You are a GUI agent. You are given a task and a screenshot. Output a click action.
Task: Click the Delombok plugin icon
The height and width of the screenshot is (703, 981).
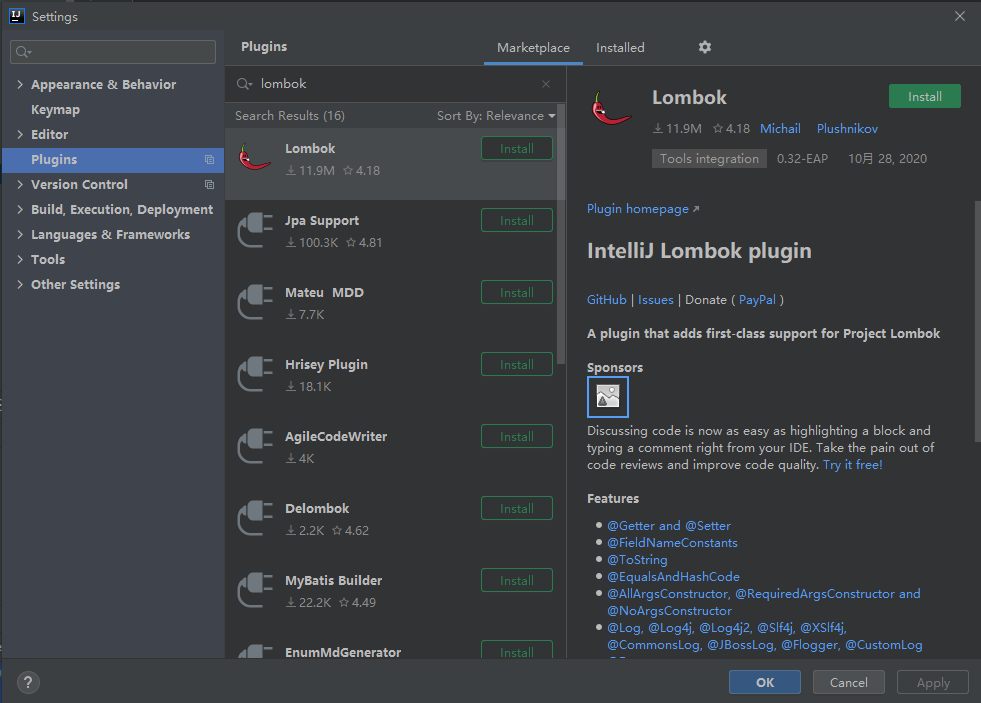click(x=255, y=518)
